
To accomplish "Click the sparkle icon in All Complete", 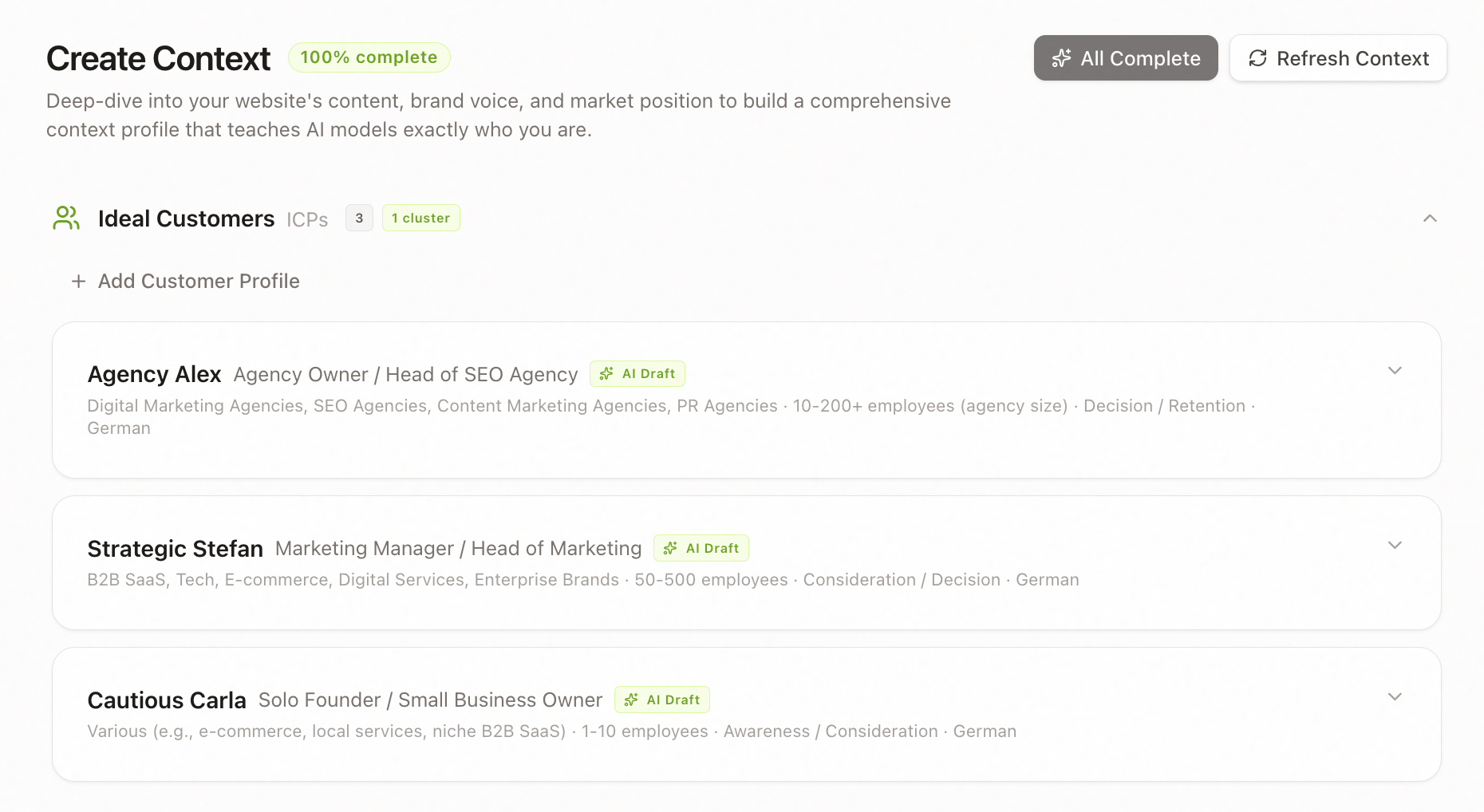I will pos(1061,58).
